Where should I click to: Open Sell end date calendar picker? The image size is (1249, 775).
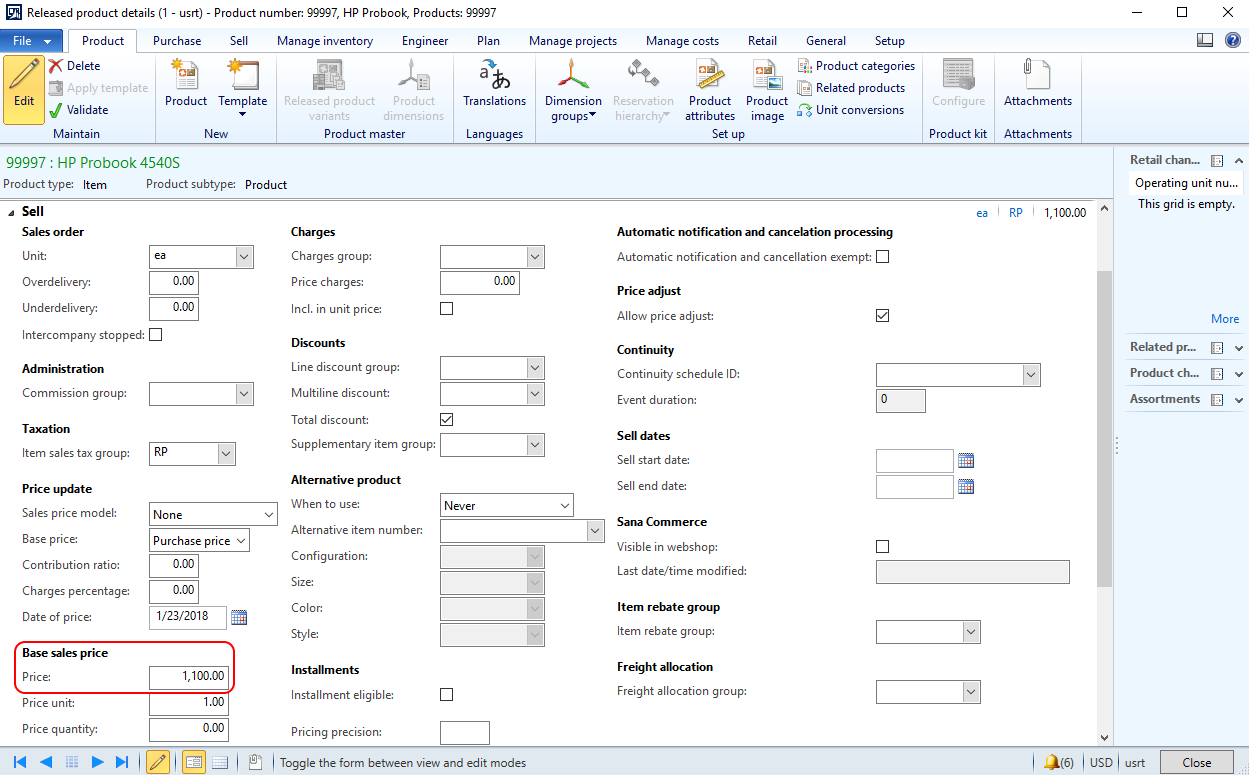(966, 487)
